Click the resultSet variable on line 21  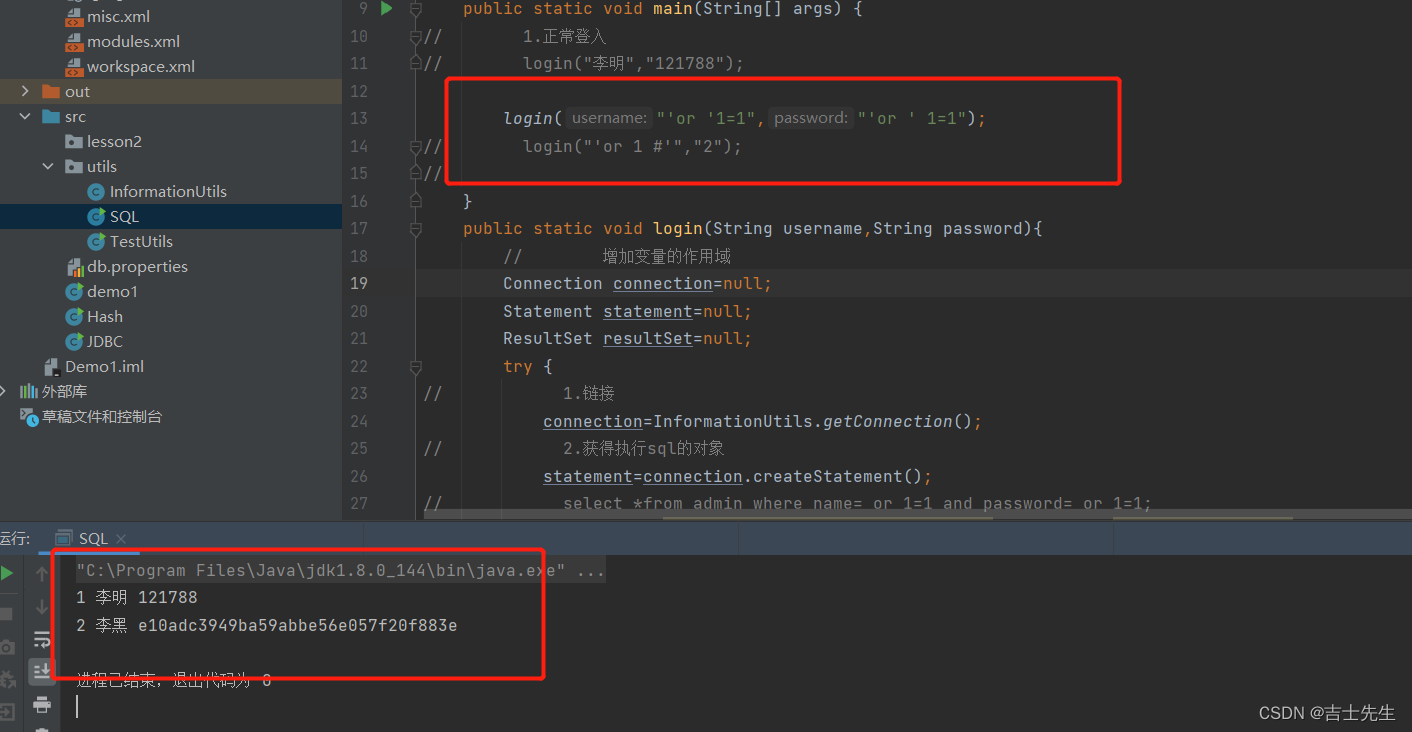click(x=647, y=338)
